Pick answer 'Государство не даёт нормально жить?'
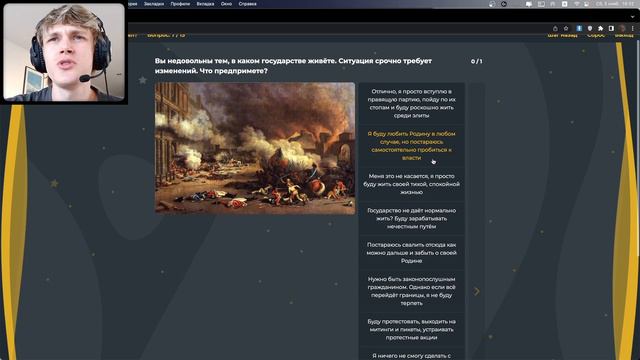The image size is (640, 360). click(411, 218)
